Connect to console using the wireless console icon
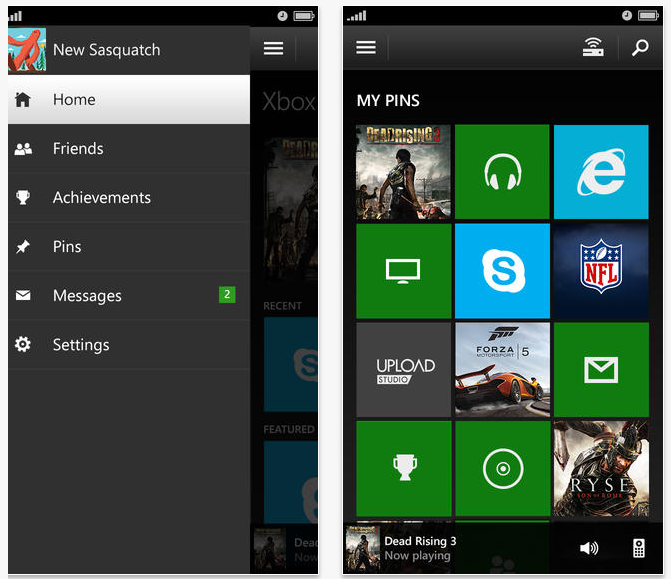 (593, 47)
